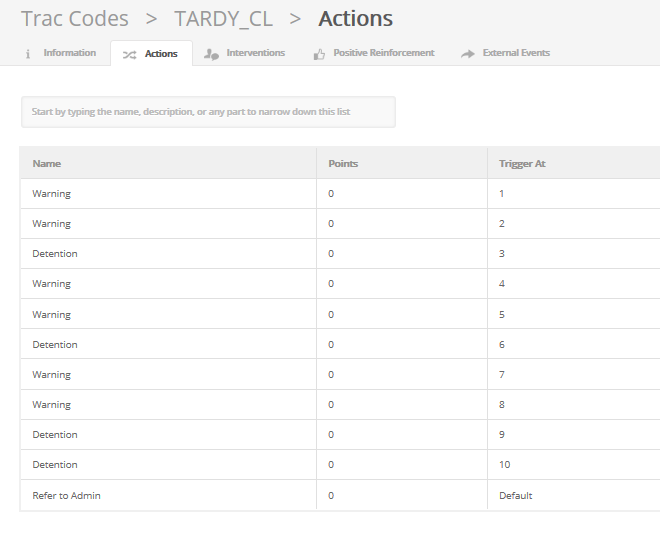Go to the External Events tab

pos(515,53)
